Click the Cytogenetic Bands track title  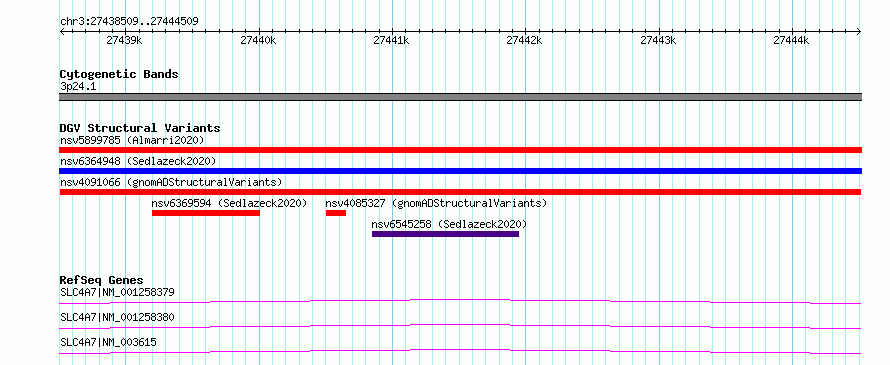119,74
